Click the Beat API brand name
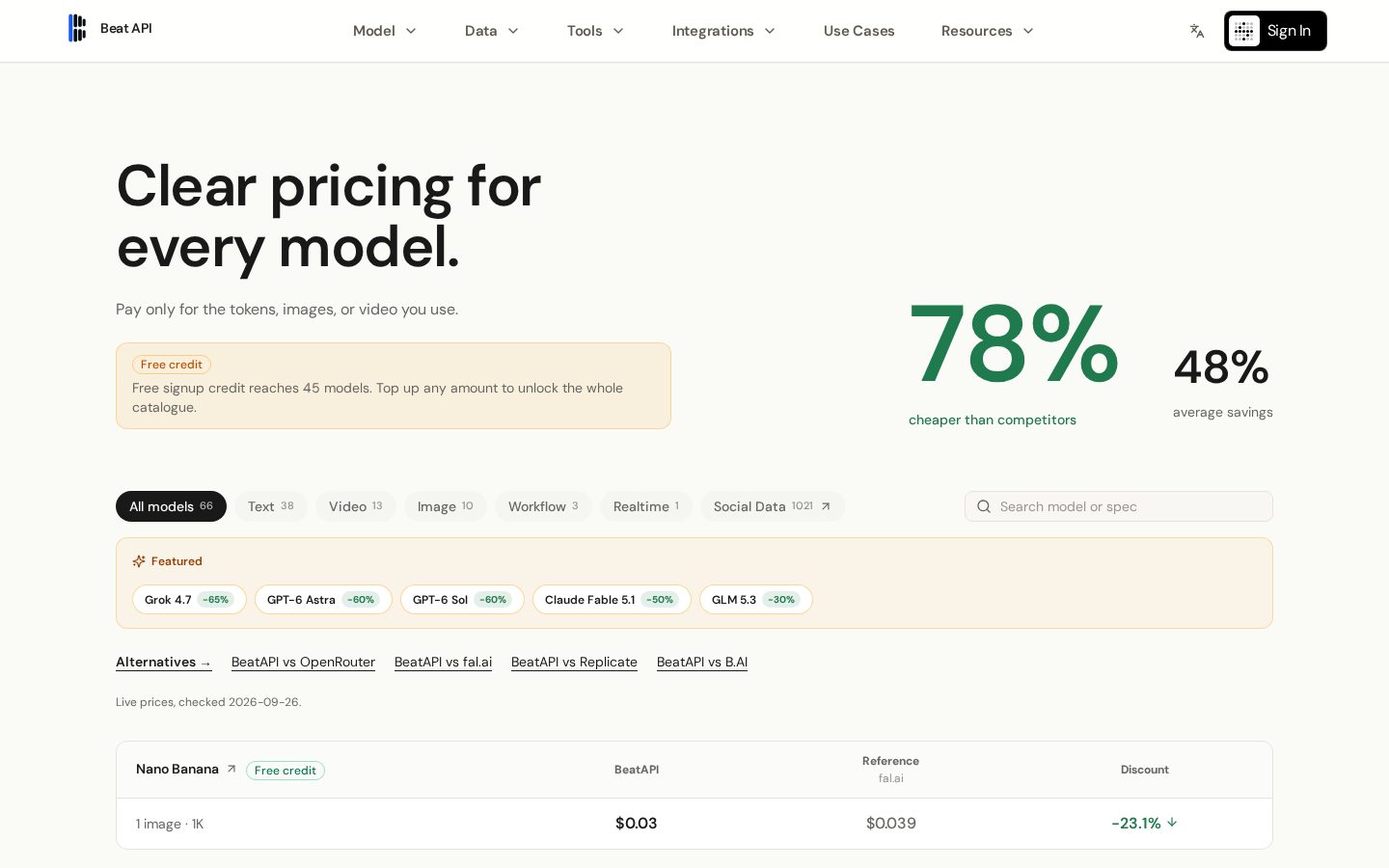This screenshot has height=868, width=1389. tap(126, 28)
